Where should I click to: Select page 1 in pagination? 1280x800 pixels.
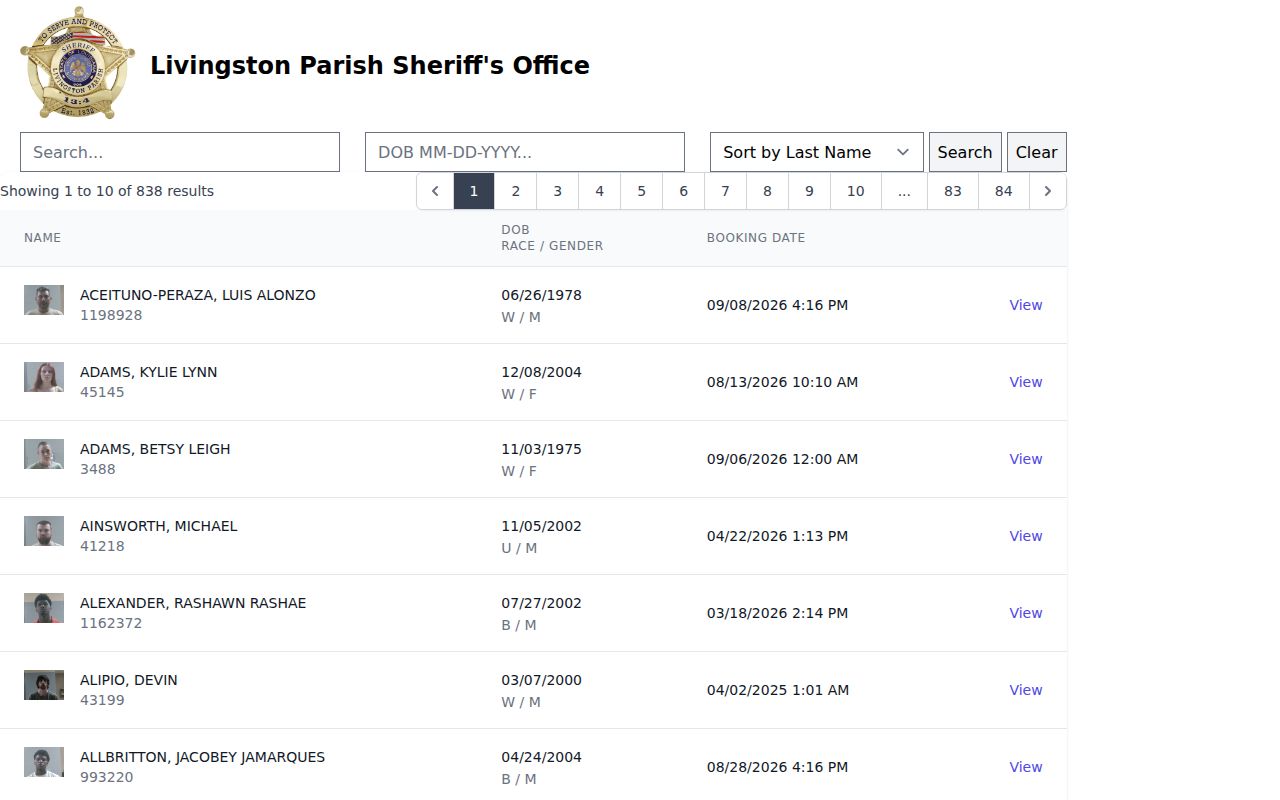(x=474, y=191)
